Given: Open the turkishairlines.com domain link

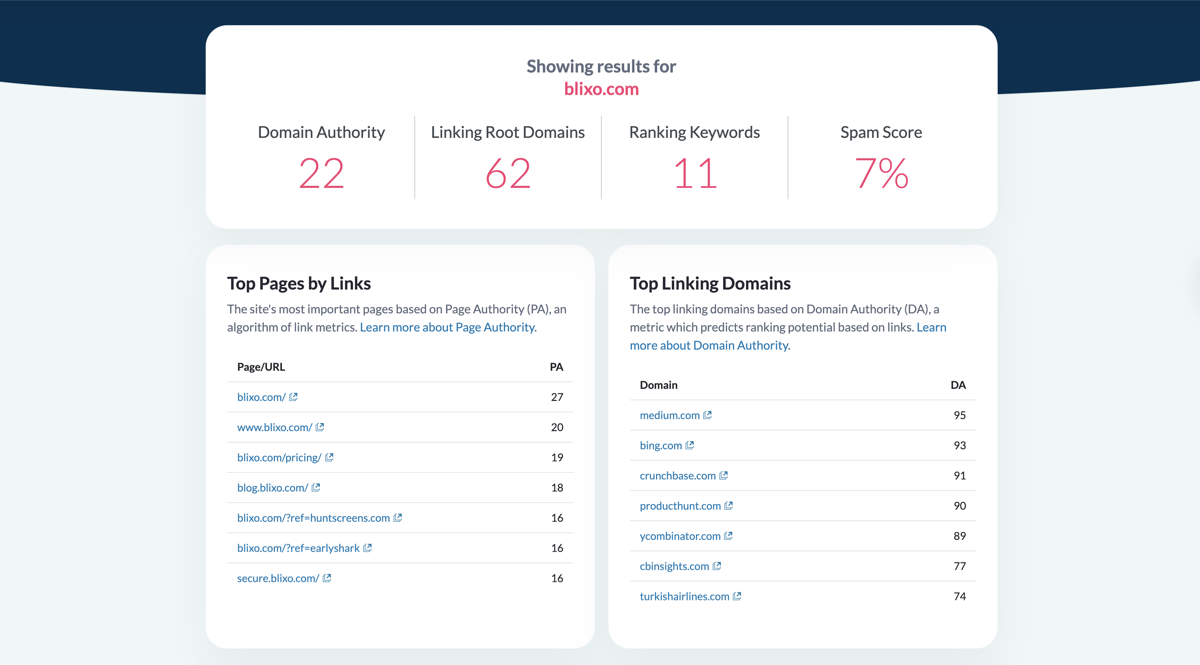Looking at the screenshot, I should point(685,596).
